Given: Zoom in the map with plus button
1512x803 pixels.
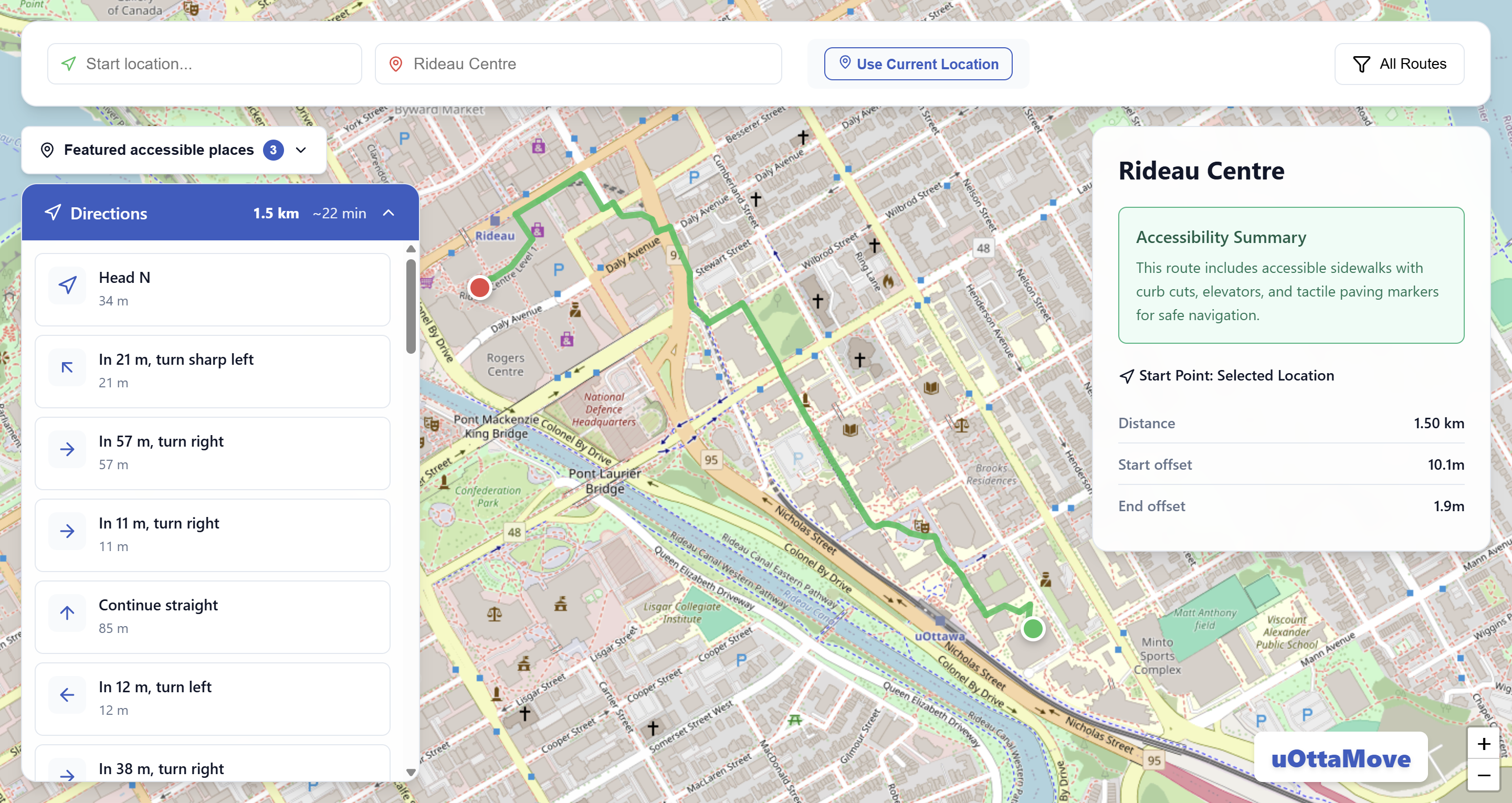Looking at the screenshot, I should click(x=1483, y=744).
